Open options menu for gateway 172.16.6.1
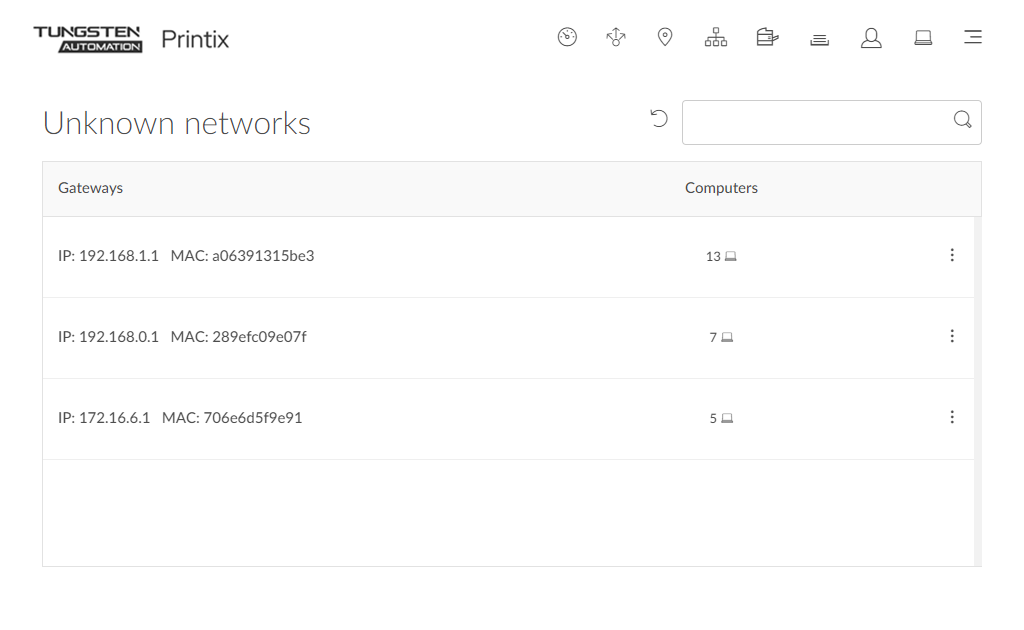1024x630 pixels. pyautogui.click(x=952, y=417)
